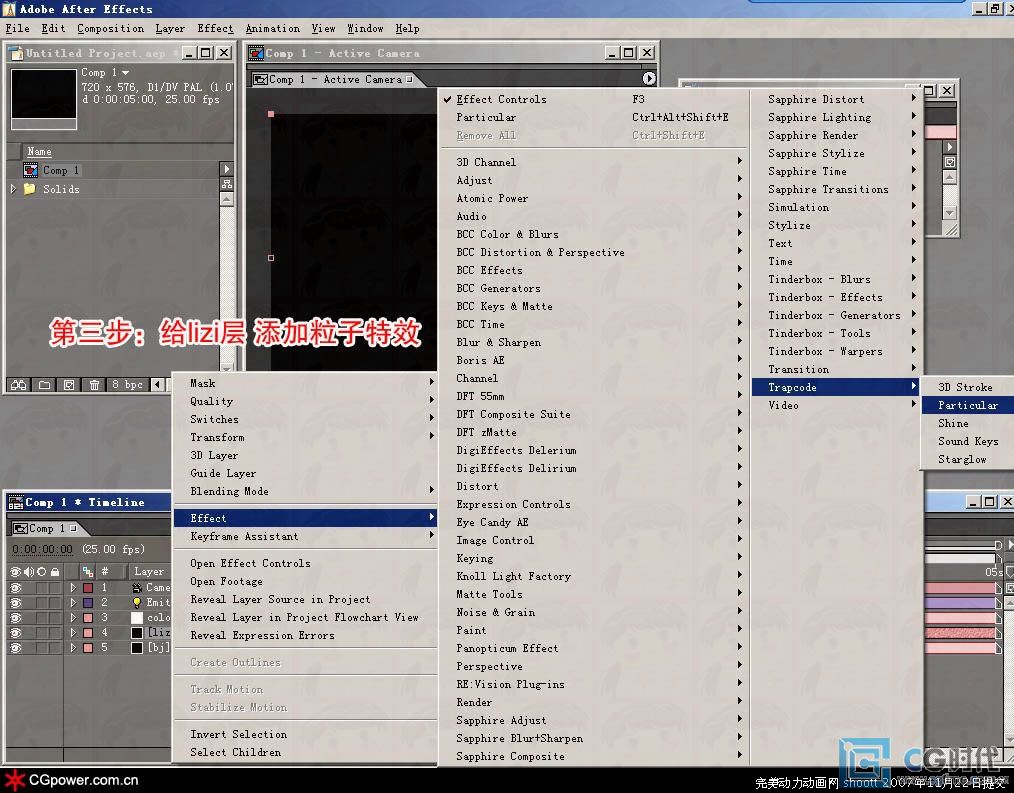Open the Comp 1 dropdown arrow in Project preview
Screen dimensions: 1014x793
pyautogui.click(x=125, y=72)
